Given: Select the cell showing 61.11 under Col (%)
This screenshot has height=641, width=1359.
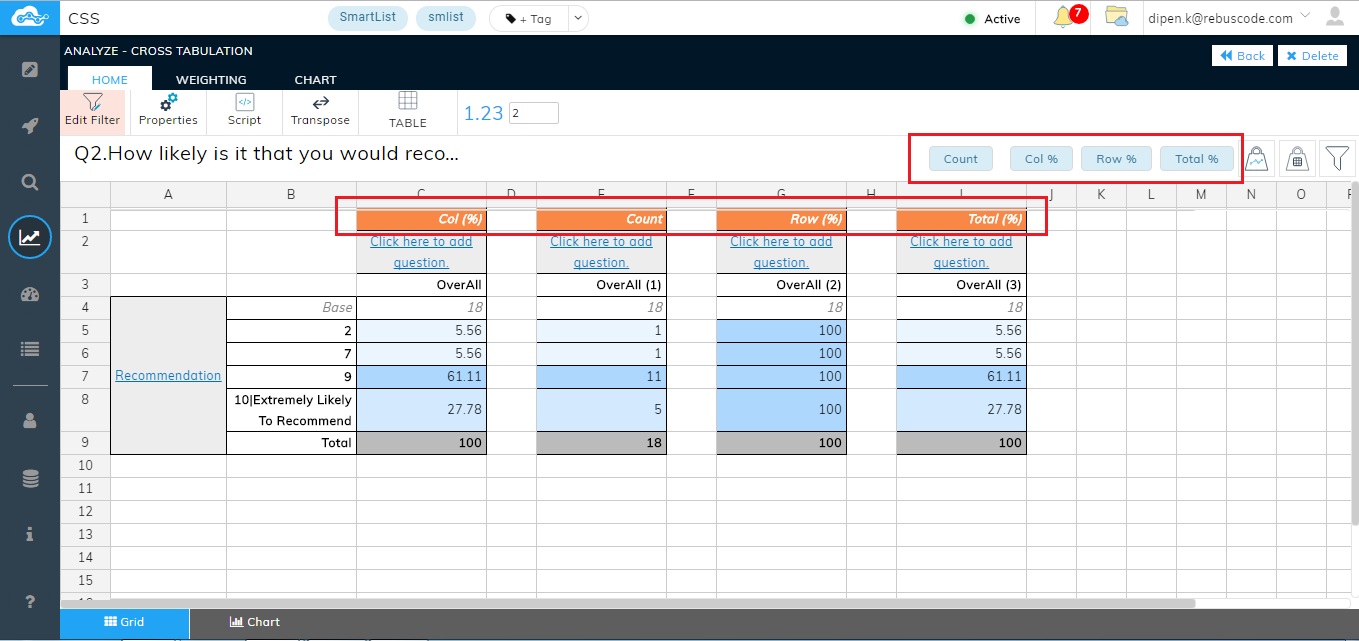Looking at the screenshot, I should tap(421, 377).
